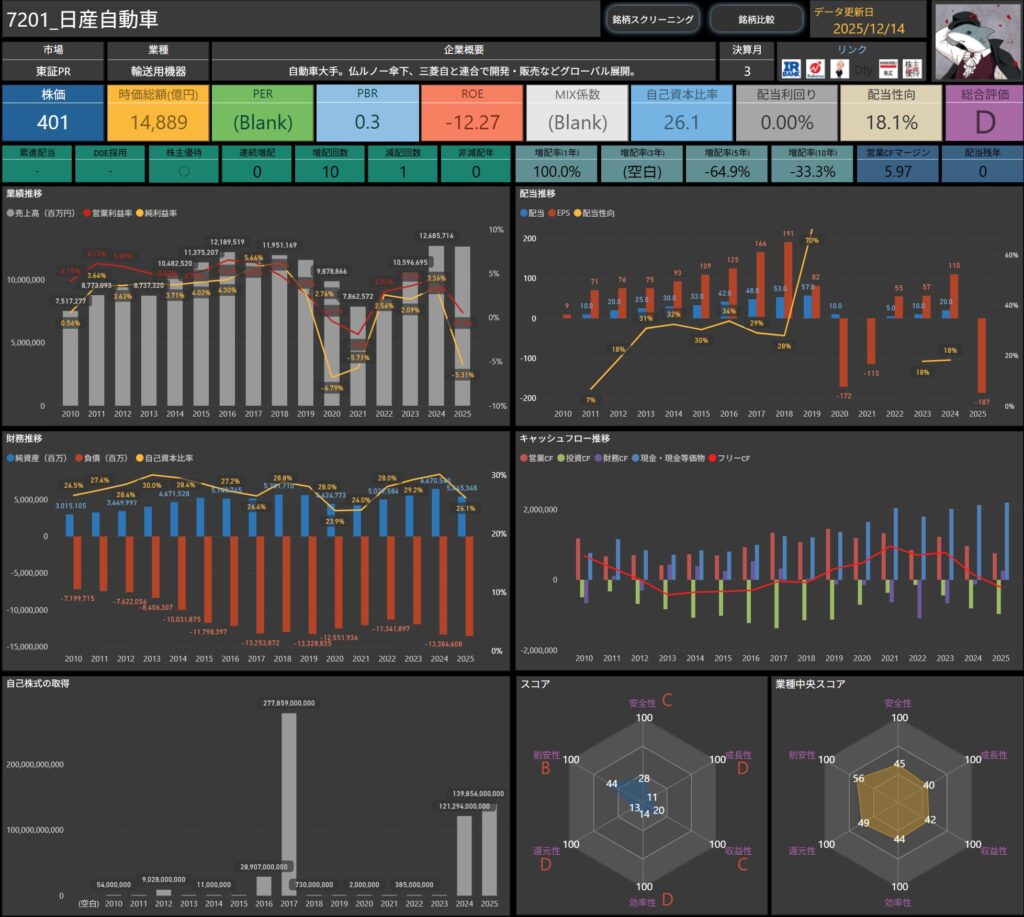This screenshot has width=1024, height=917.
Task: Click the 株価 value card
Action: point(51,112)
